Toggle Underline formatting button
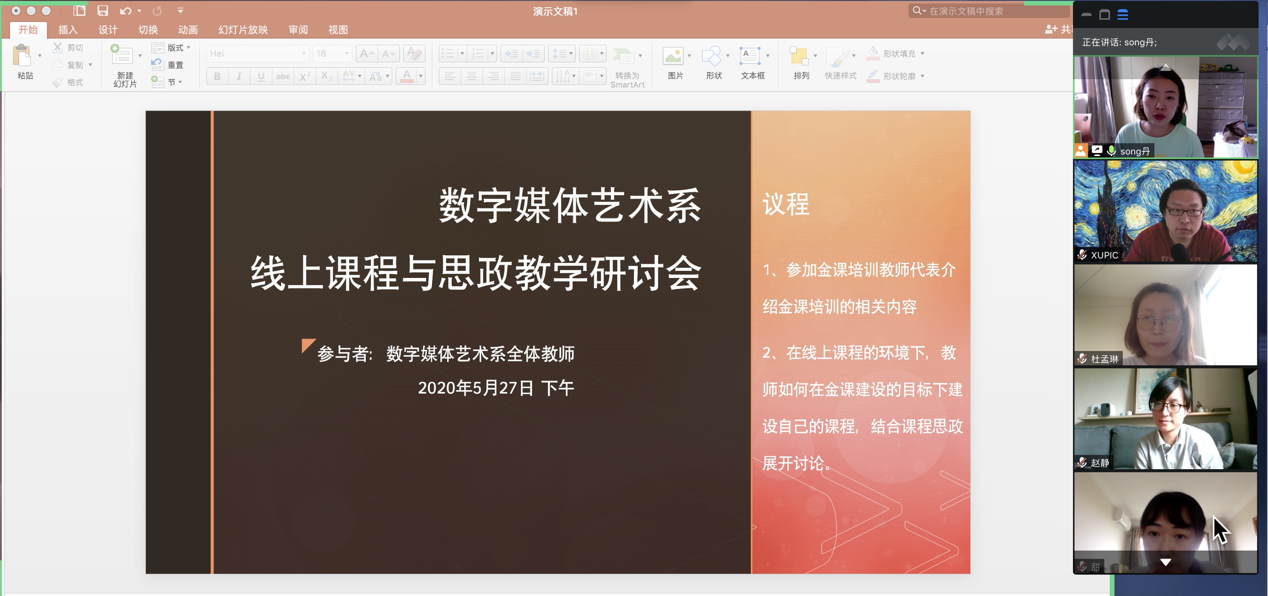1268x596 pixels. click(x=261, y=77)
